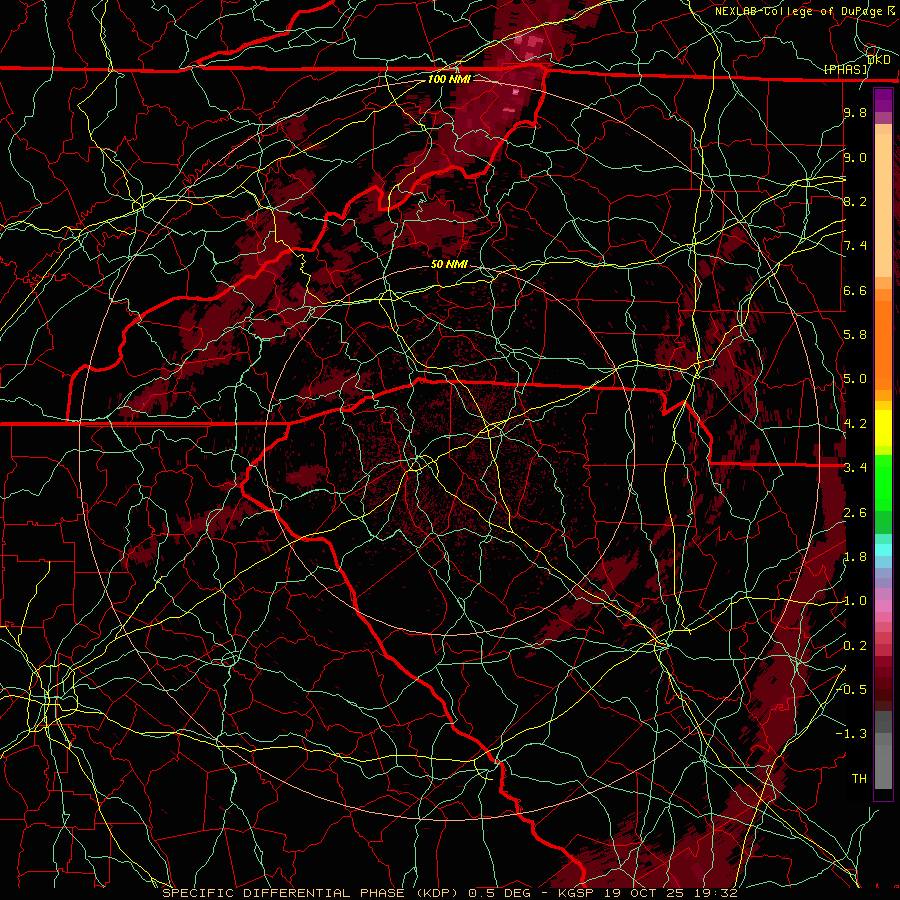Select the purple band atop the color bar
The image size is (900, 900).
pos(883,100)
